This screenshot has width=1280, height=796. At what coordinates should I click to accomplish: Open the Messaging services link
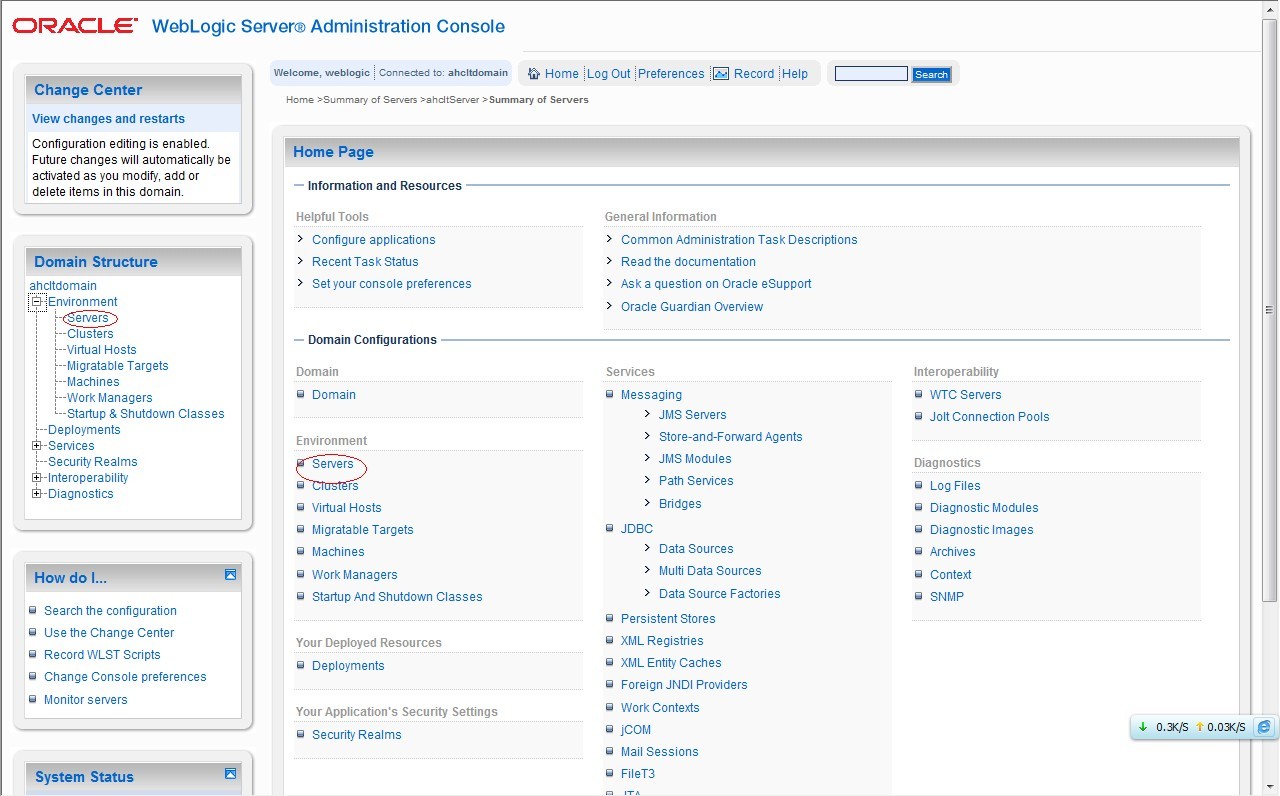pyautogui.click(x=651, y=395)
